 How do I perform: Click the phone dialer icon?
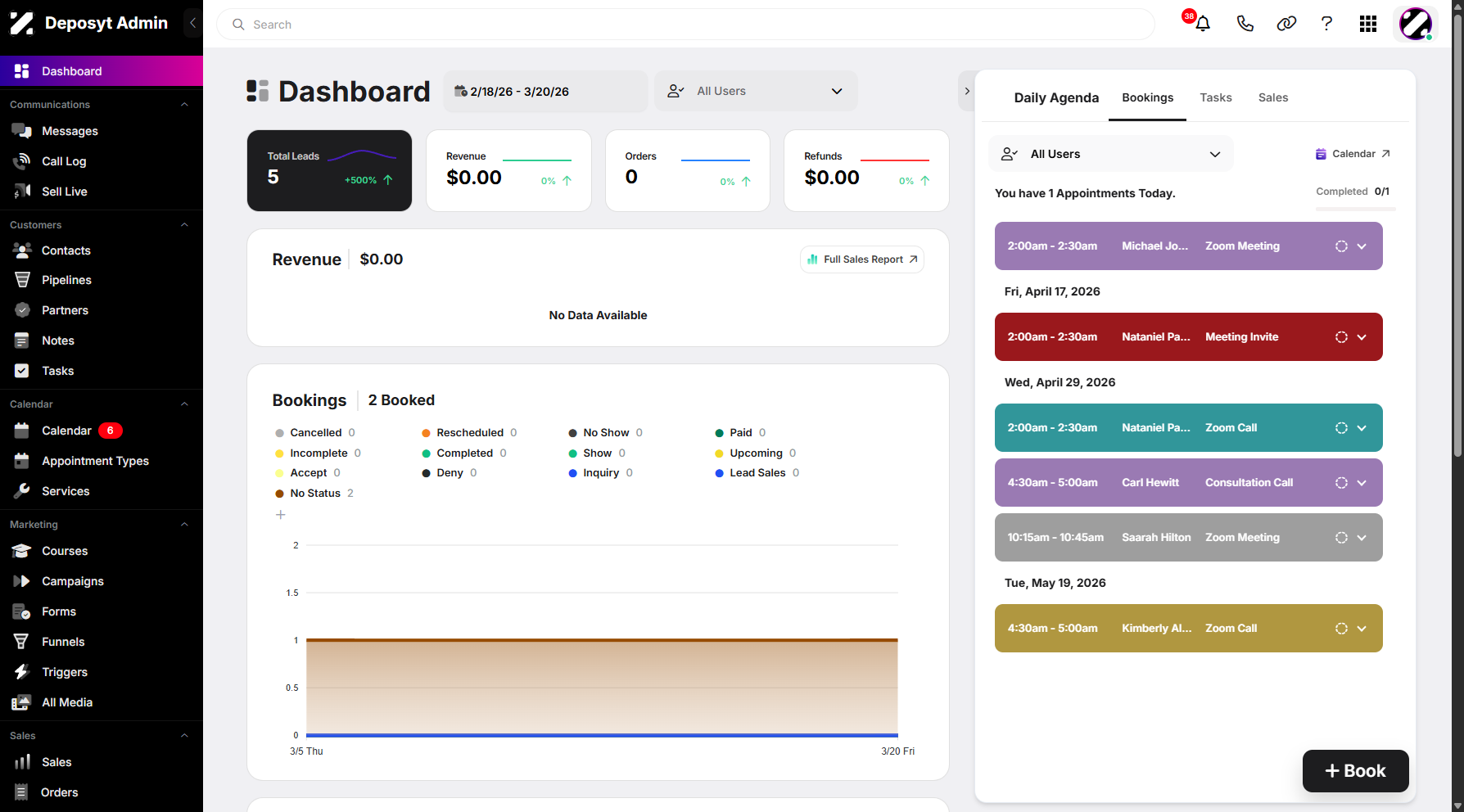tap(1245, 24)
